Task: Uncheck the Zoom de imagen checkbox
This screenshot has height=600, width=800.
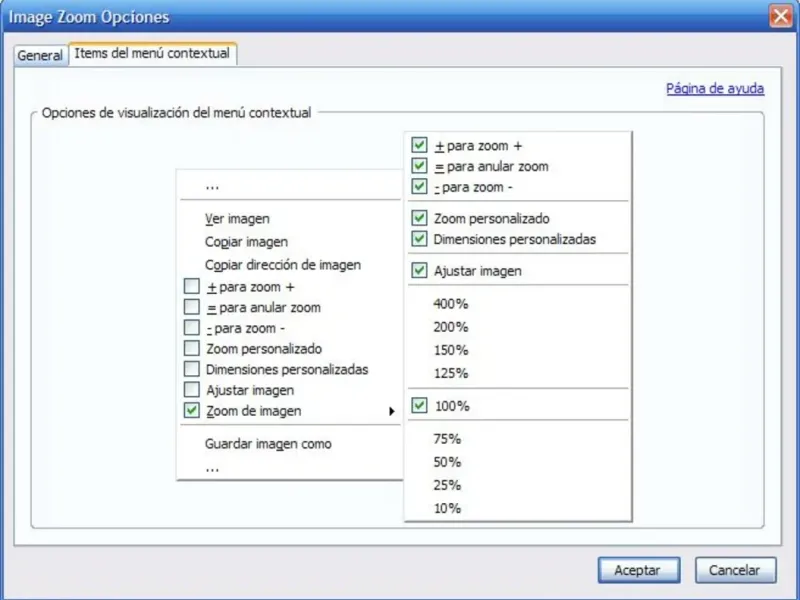Action: tap(192, 411)
